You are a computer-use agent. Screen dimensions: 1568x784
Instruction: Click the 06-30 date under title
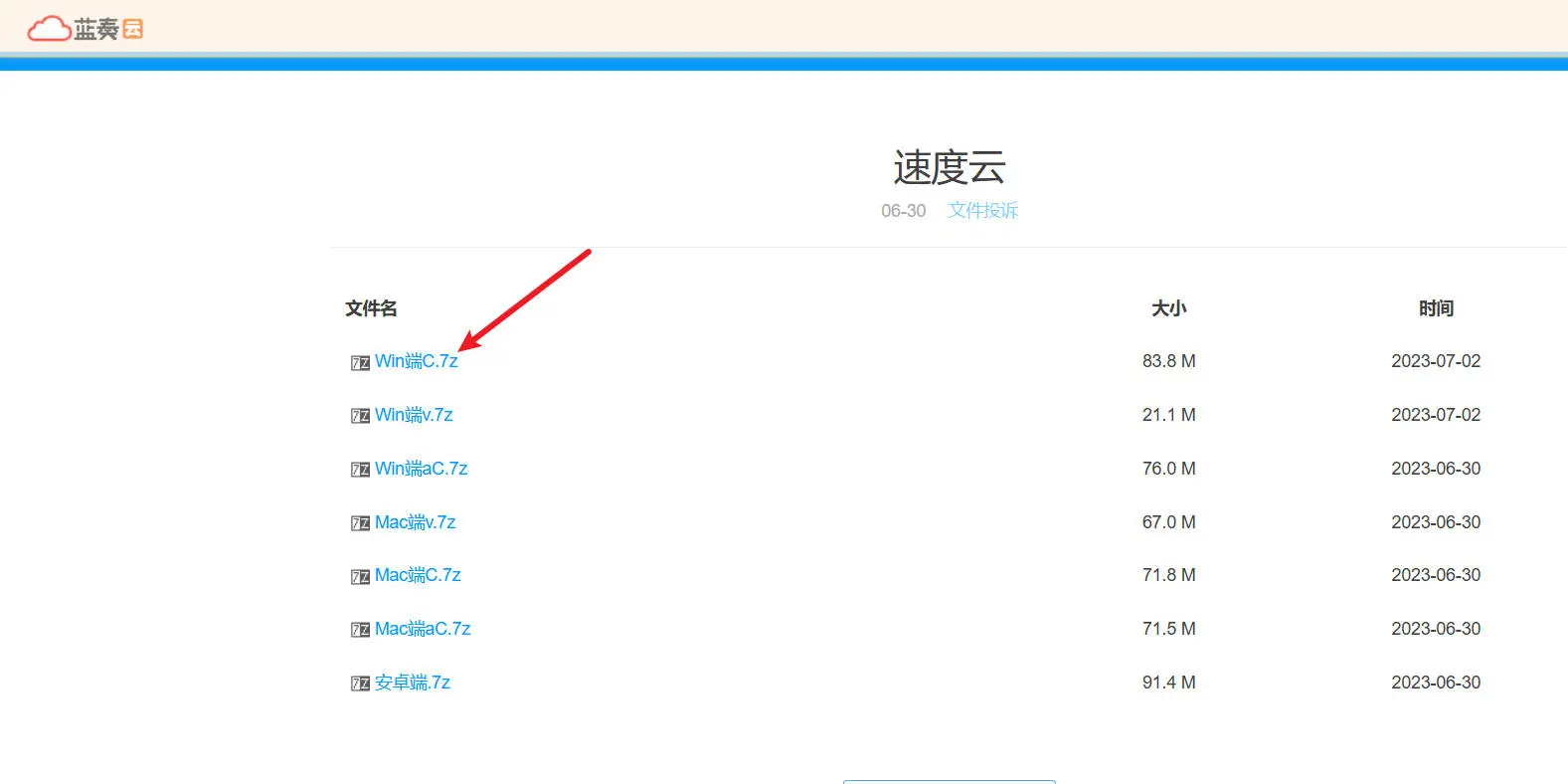pyautogui.click(x=903, y=211)
